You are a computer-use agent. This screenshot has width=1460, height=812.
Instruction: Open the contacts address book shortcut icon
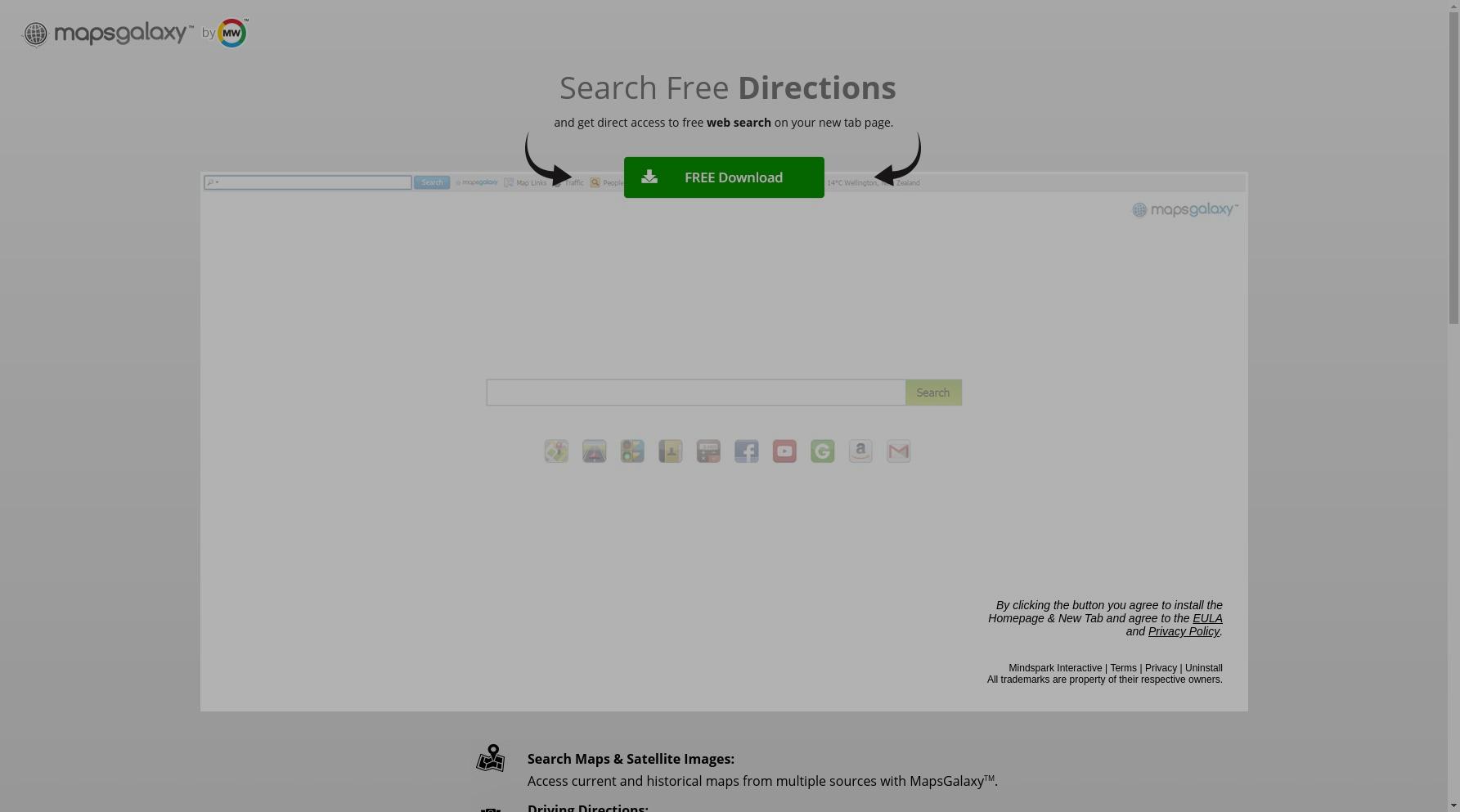(671, 451)
